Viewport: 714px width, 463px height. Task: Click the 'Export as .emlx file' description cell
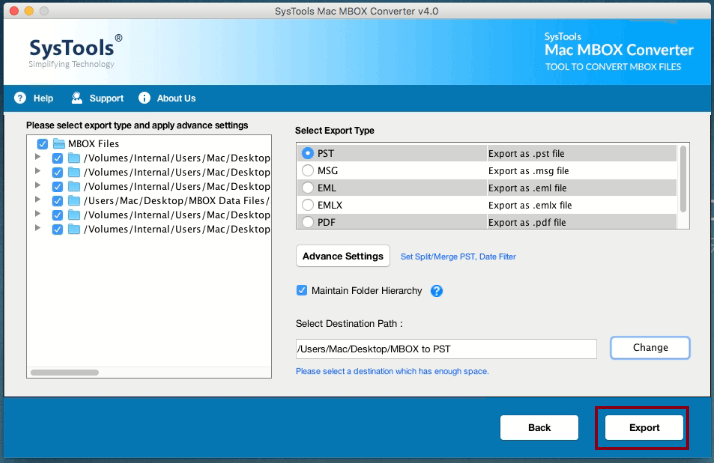point(581,205)
